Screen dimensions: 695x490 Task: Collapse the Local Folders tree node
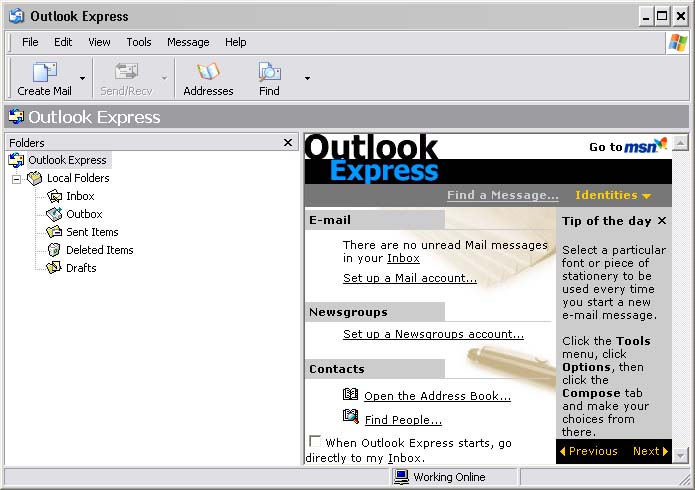[x=16, y=180]
